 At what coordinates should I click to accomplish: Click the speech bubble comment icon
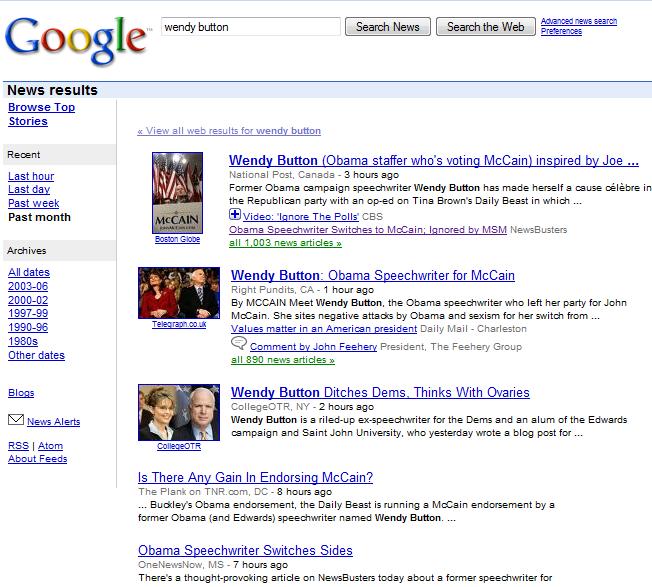pos(239,344)
